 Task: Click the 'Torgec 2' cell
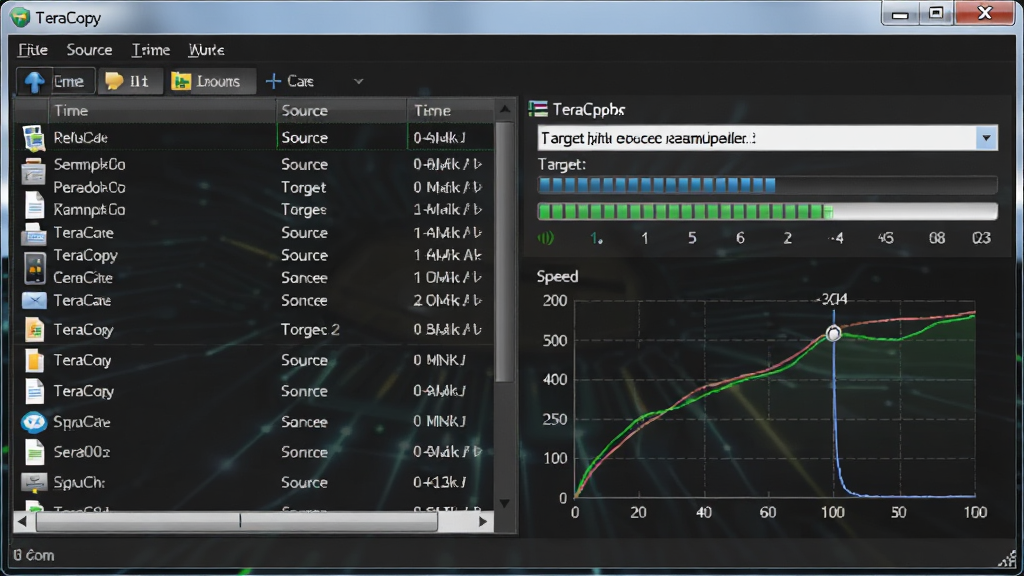(x=310, y=330)
